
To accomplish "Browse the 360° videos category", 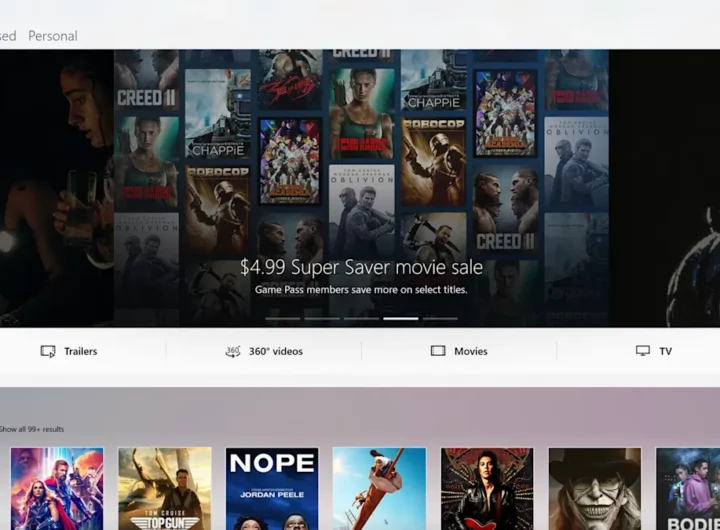I will [x=264, y=351].
